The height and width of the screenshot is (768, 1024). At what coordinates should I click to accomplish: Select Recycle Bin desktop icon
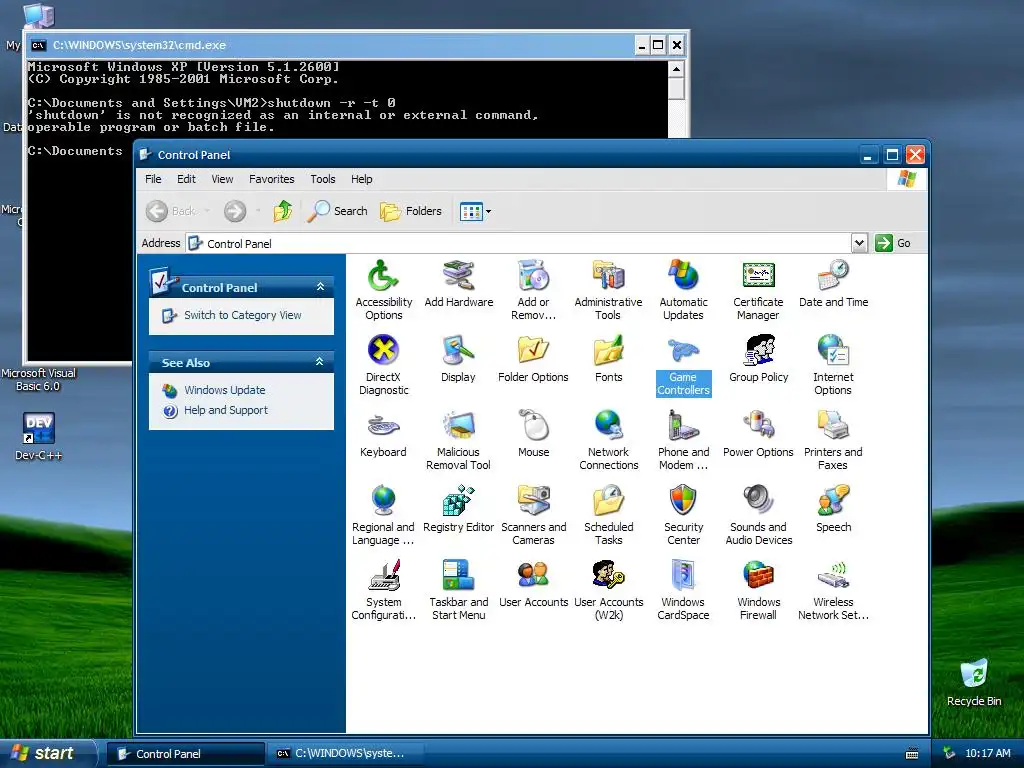(x=974, y=683)
